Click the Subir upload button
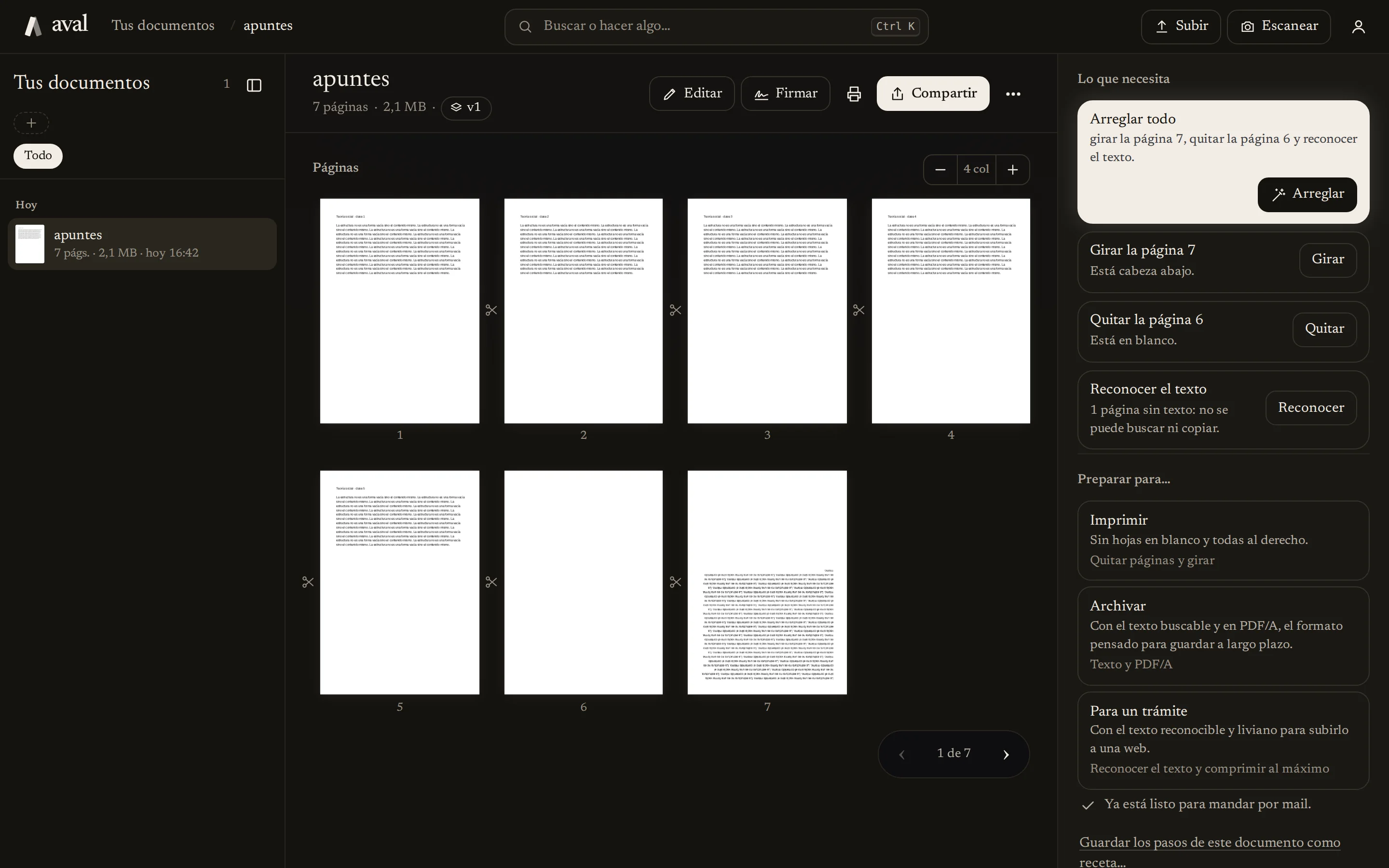 click(1181, 27)
